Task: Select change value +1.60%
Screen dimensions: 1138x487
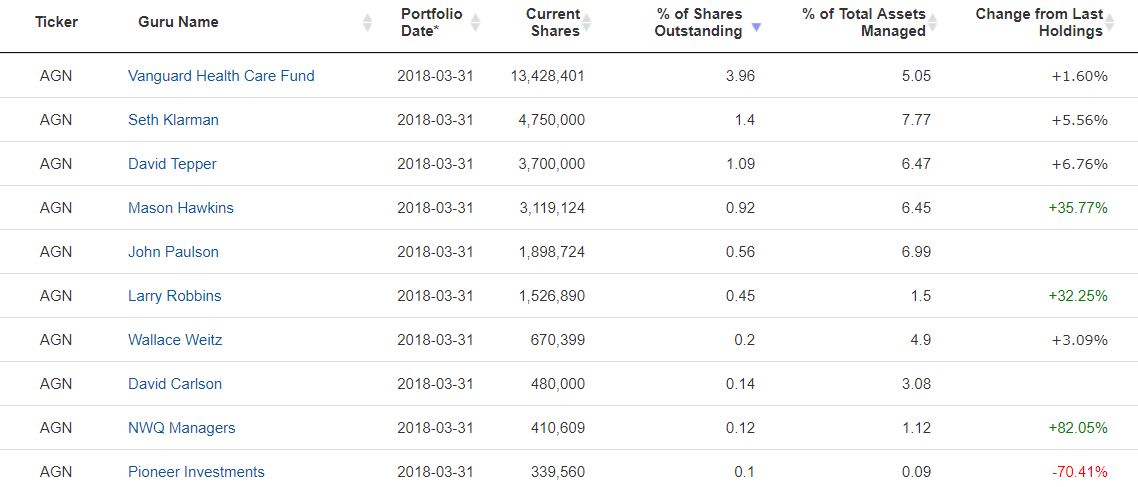Action: [x=1079, y=75]
